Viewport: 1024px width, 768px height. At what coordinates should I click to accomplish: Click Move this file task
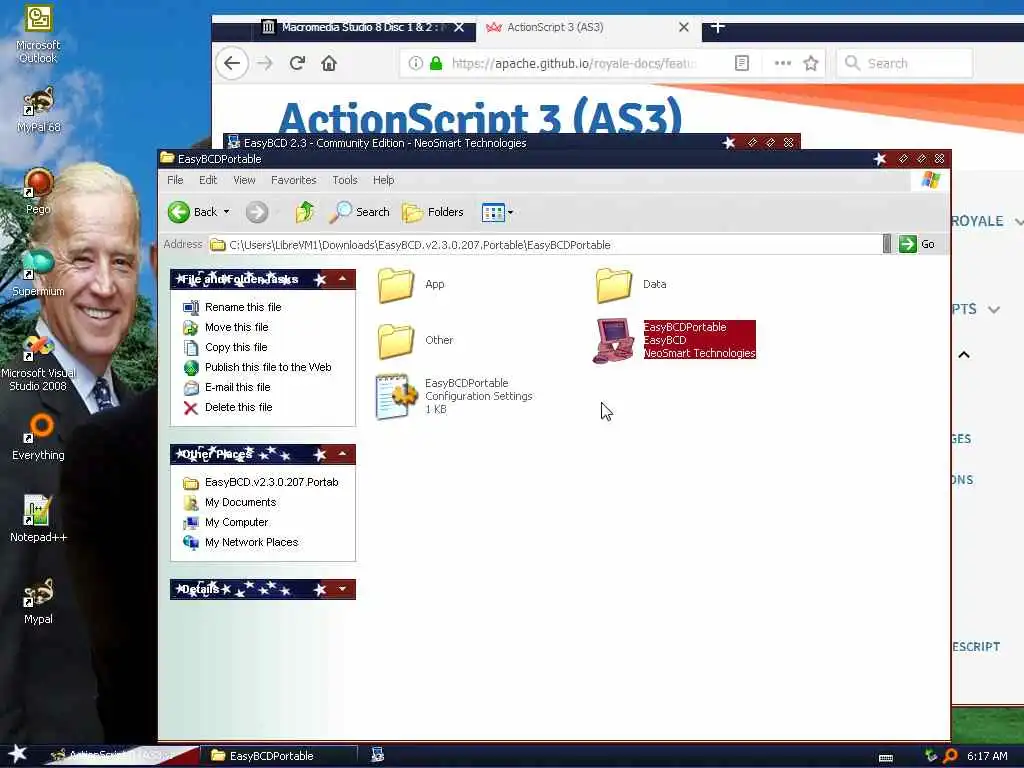pyautogui.click(x=226, y=327)
